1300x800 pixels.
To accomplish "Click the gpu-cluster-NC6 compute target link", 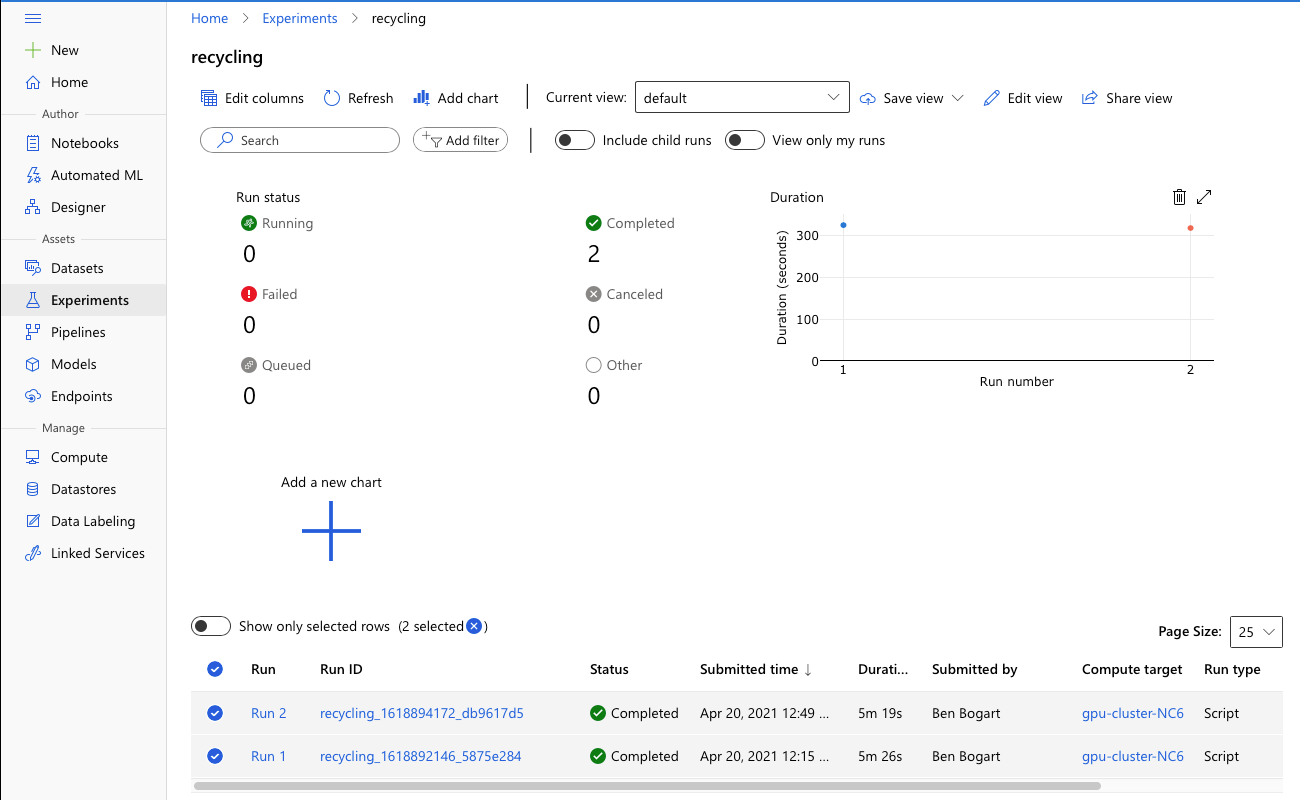I will click(x=1132, y=713).
